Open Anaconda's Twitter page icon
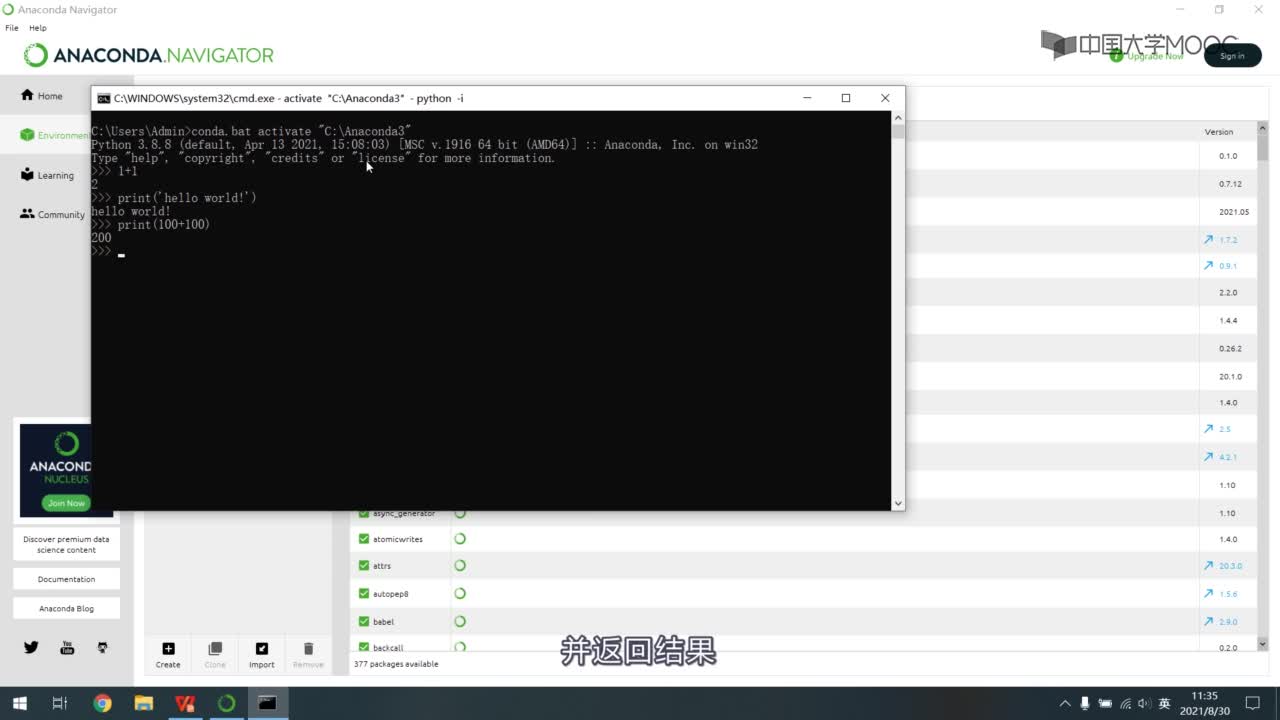 pos(31,647)
